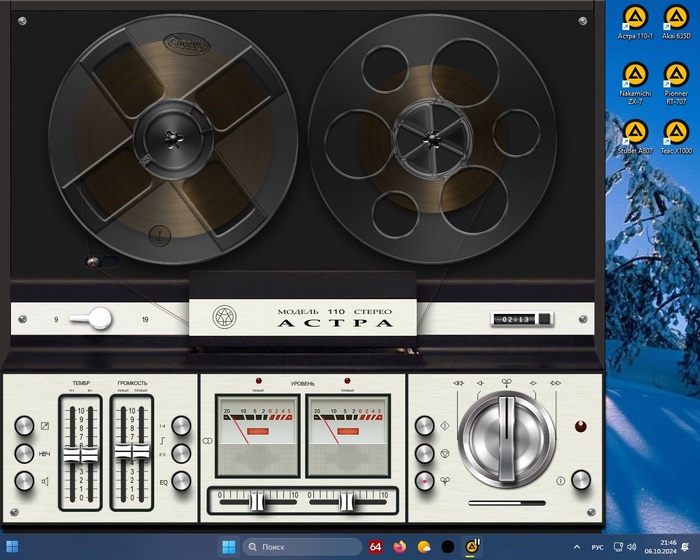The width and height of the screenshot is (700, 560).
Task: Push the 1-4 track selector button
Action: (181, 426)
